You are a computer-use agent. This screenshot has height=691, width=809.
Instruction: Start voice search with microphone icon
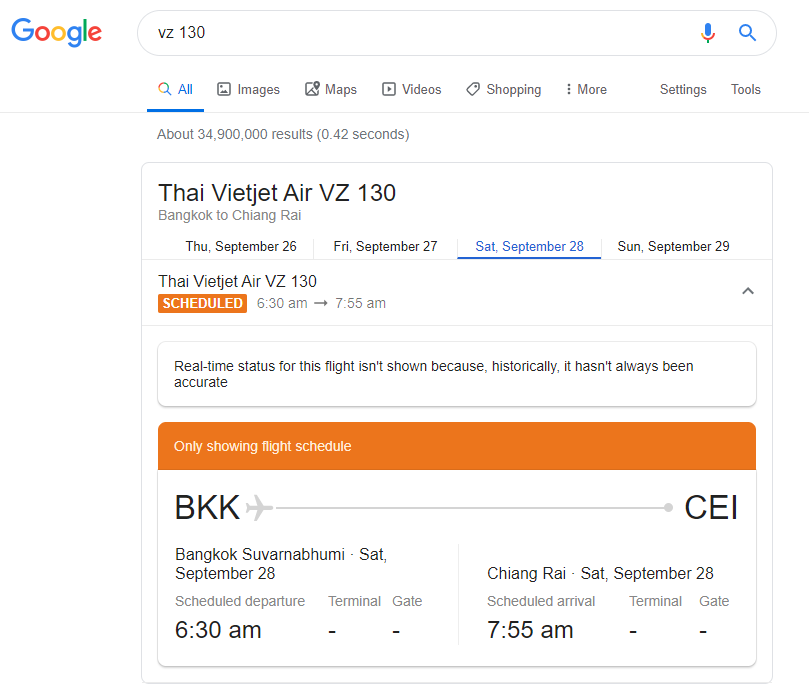pyautogui.click(x=708, y=33)
